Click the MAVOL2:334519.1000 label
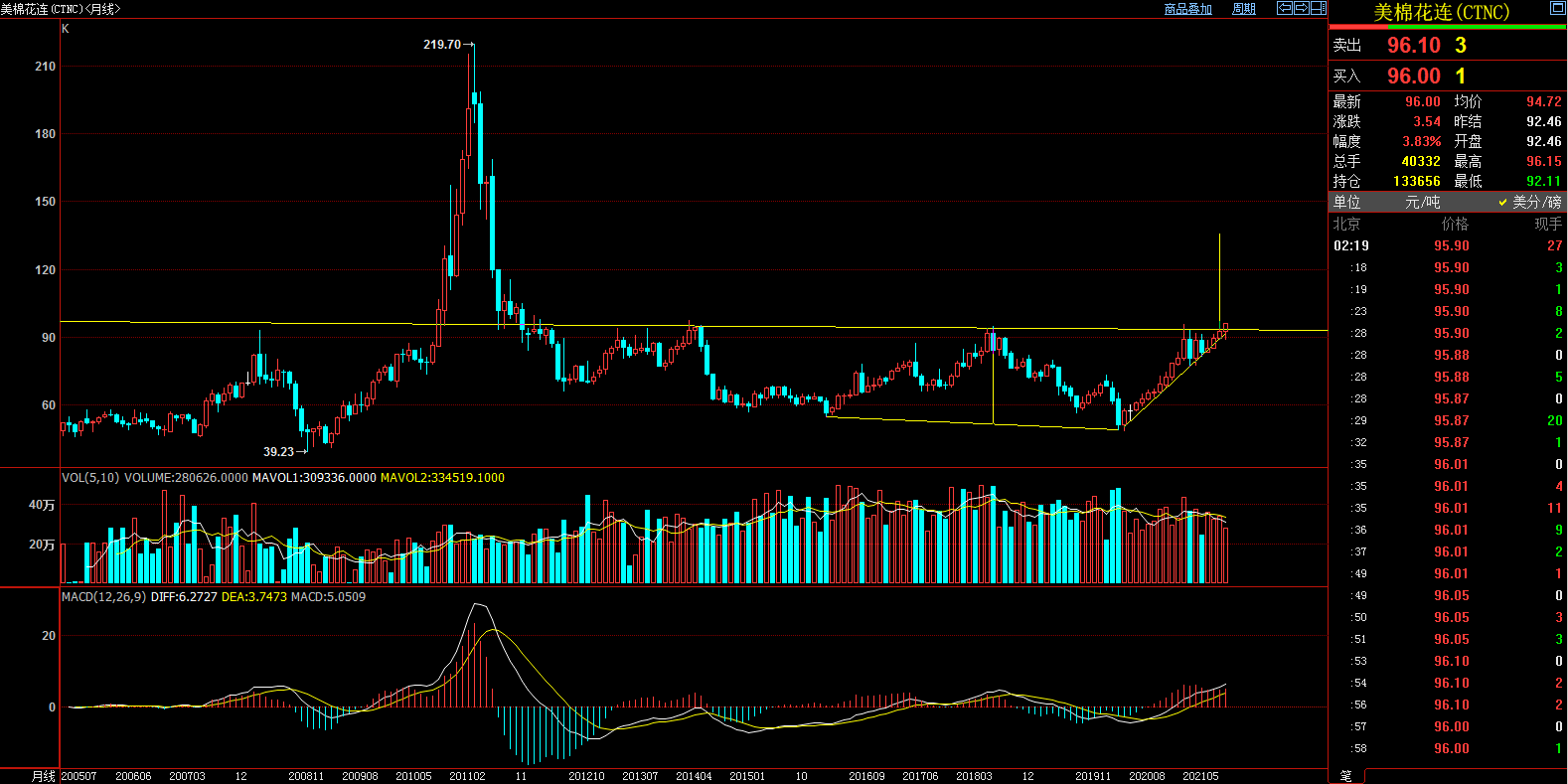 (442, 478)
